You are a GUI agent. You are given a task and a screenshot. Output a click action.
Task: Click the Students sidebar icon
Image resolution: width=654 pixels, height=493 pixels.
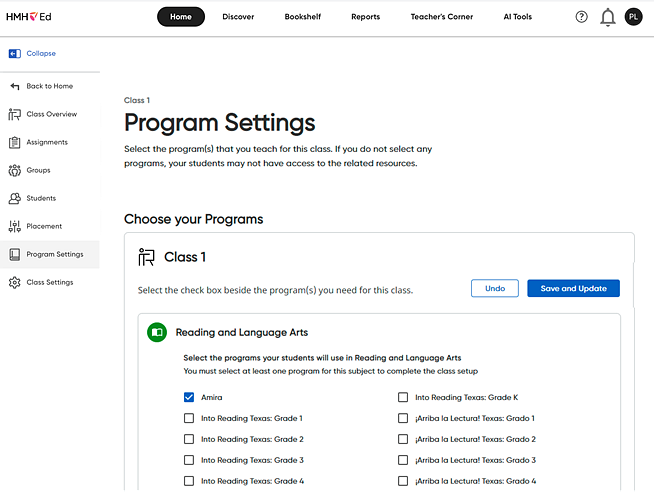[15, 198]
